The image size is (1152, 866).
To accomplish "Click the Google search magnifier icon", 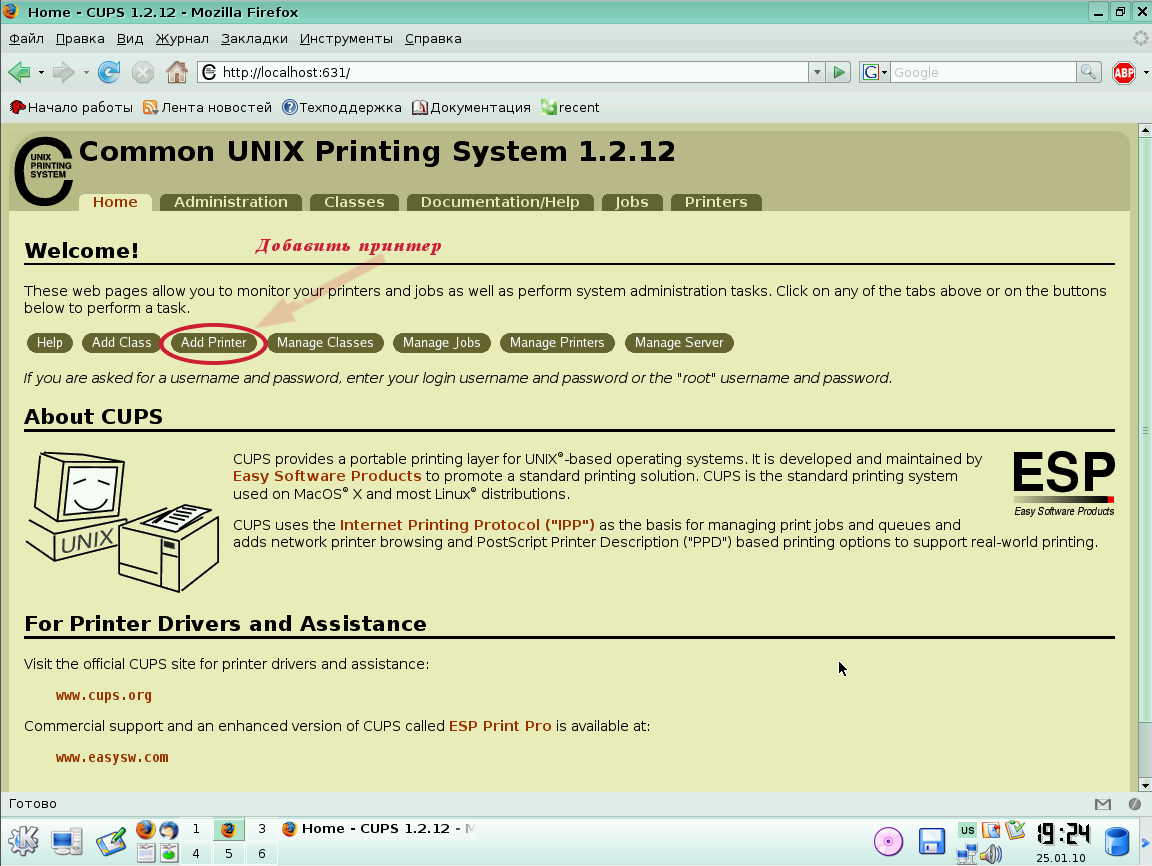I will (x=1088, y=72).
